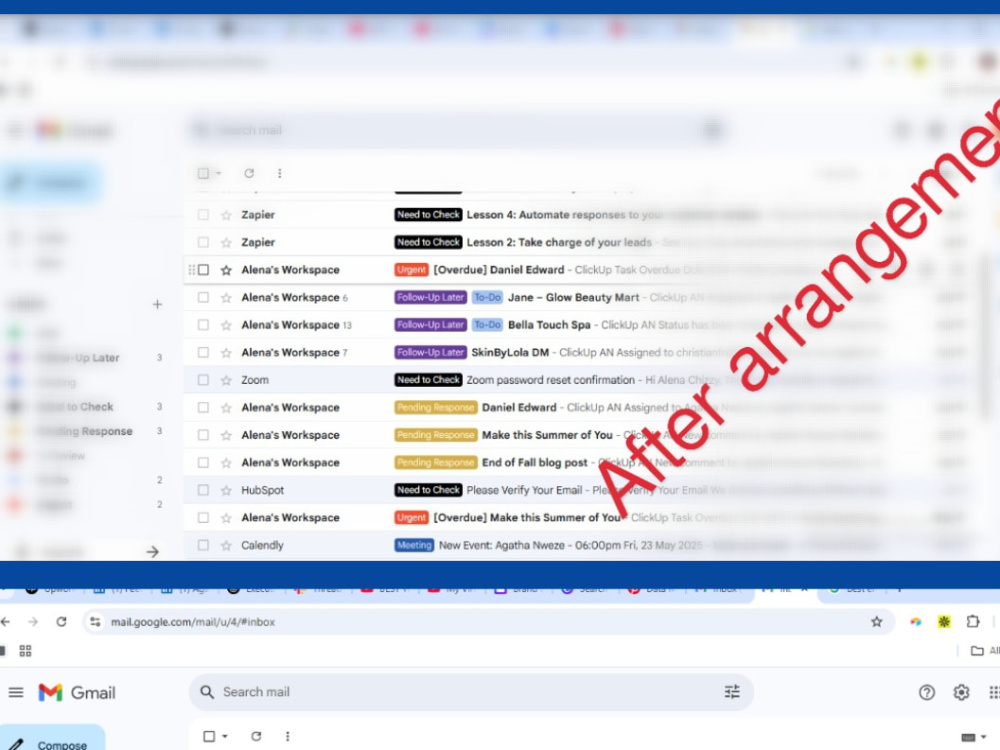Star the Jane – Glow Beauty Mart email
The height and width of the screenshot is (750, 1000).
tap(226, 298)
